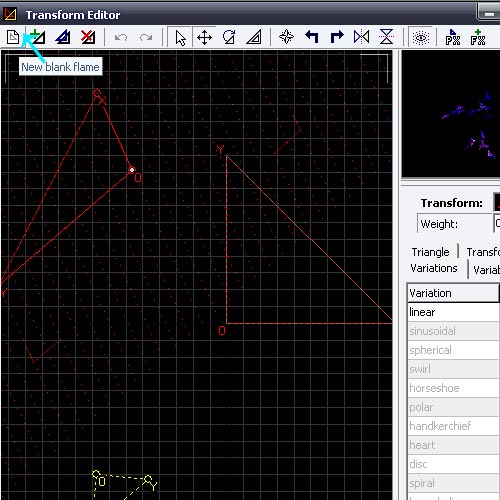This screenshot has height=500, width=500.
Task: Remove triangle with the red X icon
Action: (x=88, y=37)
